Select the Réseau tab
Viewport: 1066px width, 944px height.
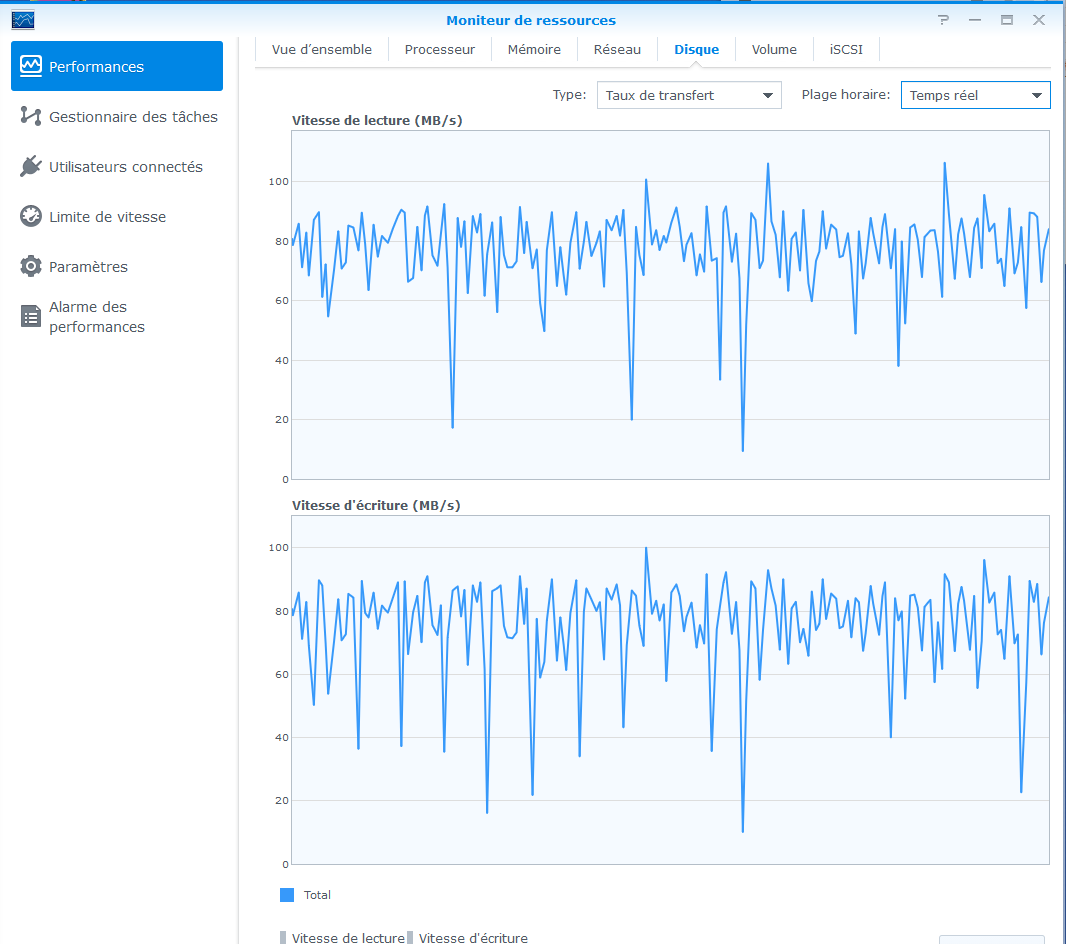[617, 50]
